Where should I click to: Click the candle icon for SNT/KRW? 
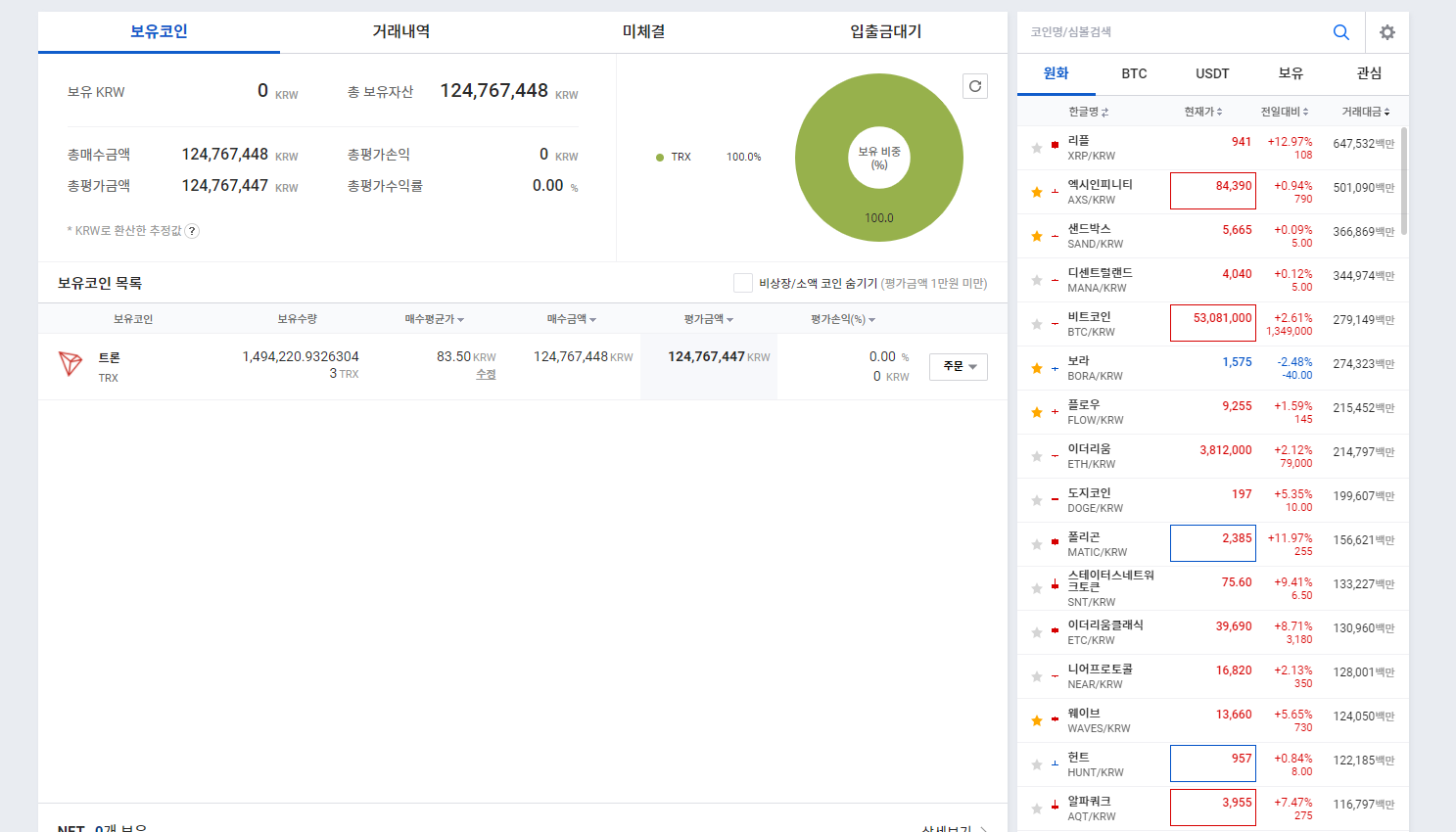tap(1055, 584)
